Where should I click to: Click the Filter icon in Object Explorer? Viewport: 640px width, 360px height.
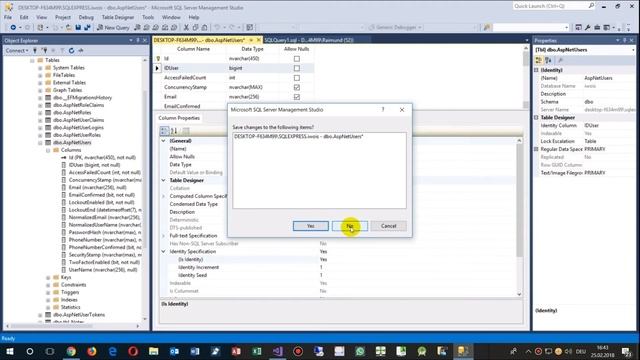62,51
